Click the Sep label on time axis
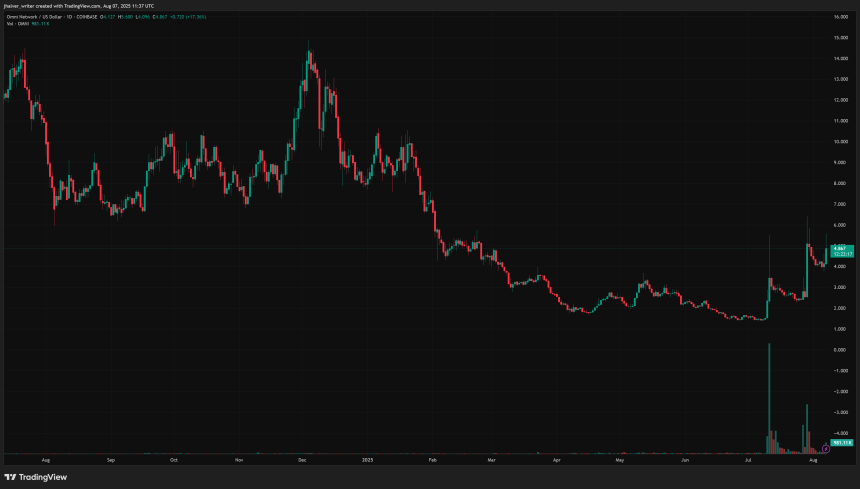The image size is (860, 489). pyautogui.click(x=110, y=460)
